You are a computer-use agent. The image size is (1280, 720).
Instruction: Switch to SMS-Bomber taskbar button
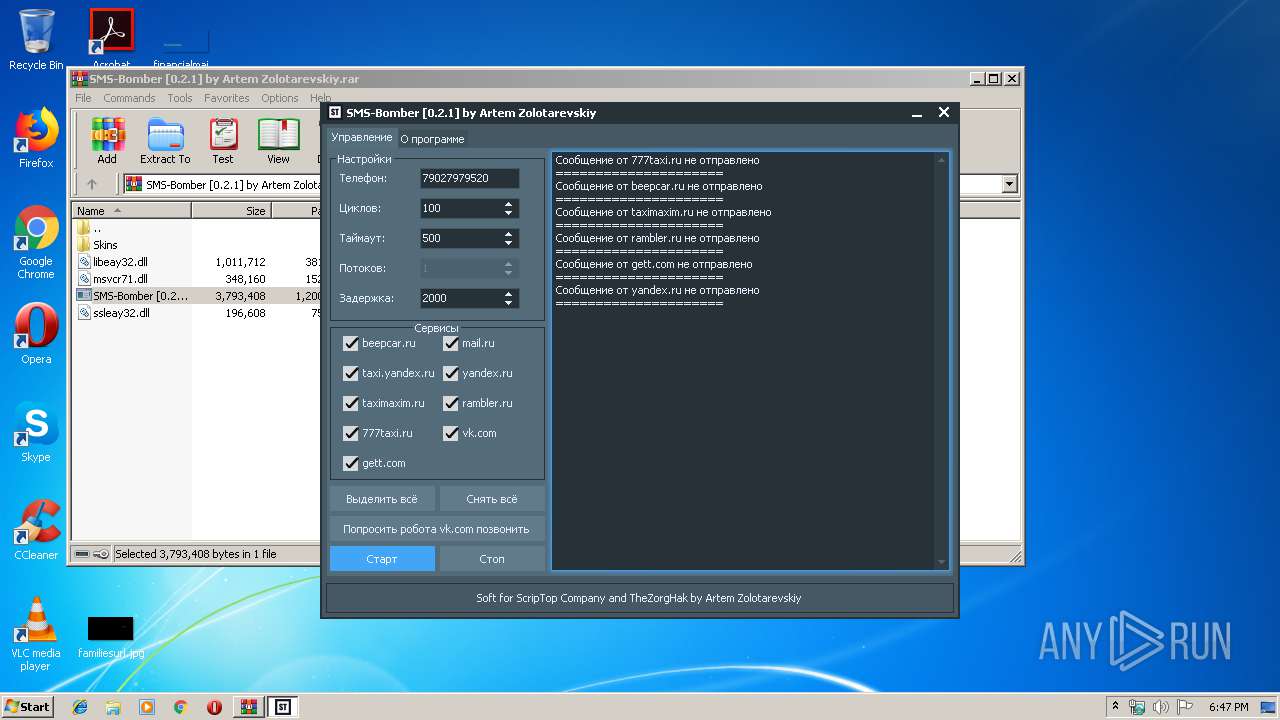tap(283, 707)
